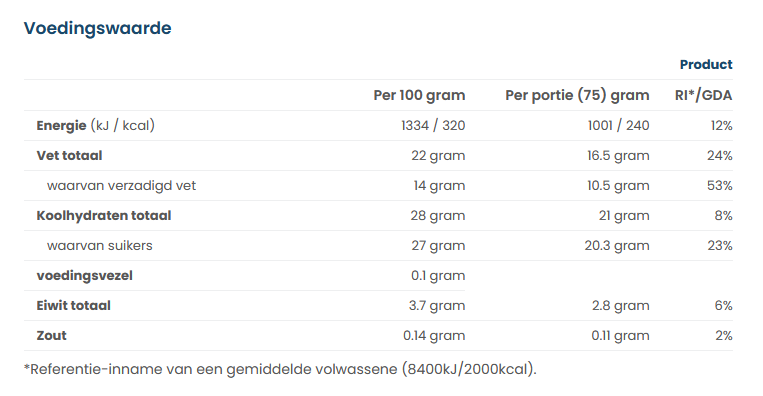Click the 0.11 gram salt portion value
Screen dimensions: 763x396
click(620, 336)
